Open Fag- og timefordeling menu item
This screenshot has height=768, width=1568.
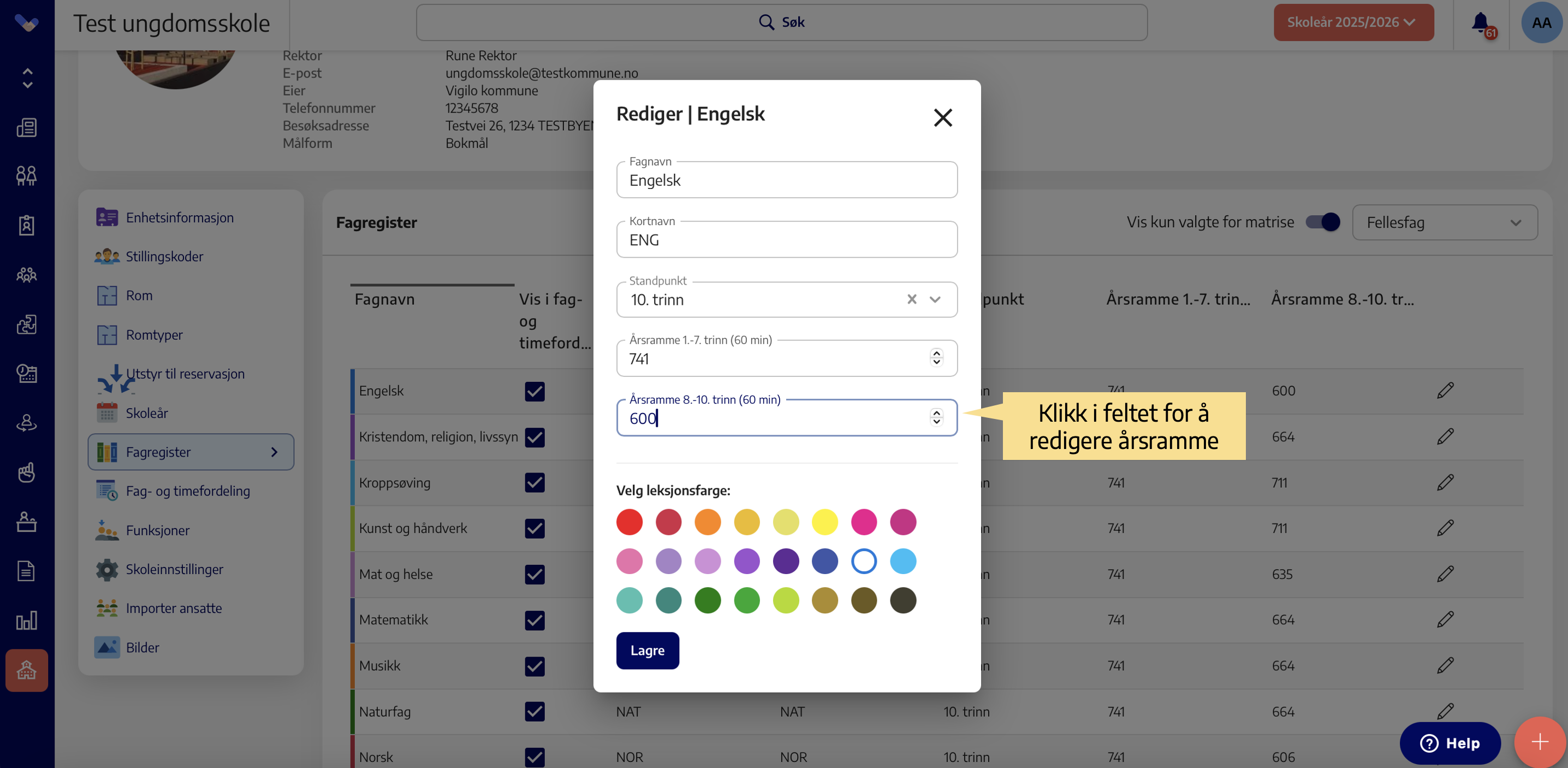pyautogui.click(x=187, y=491)
